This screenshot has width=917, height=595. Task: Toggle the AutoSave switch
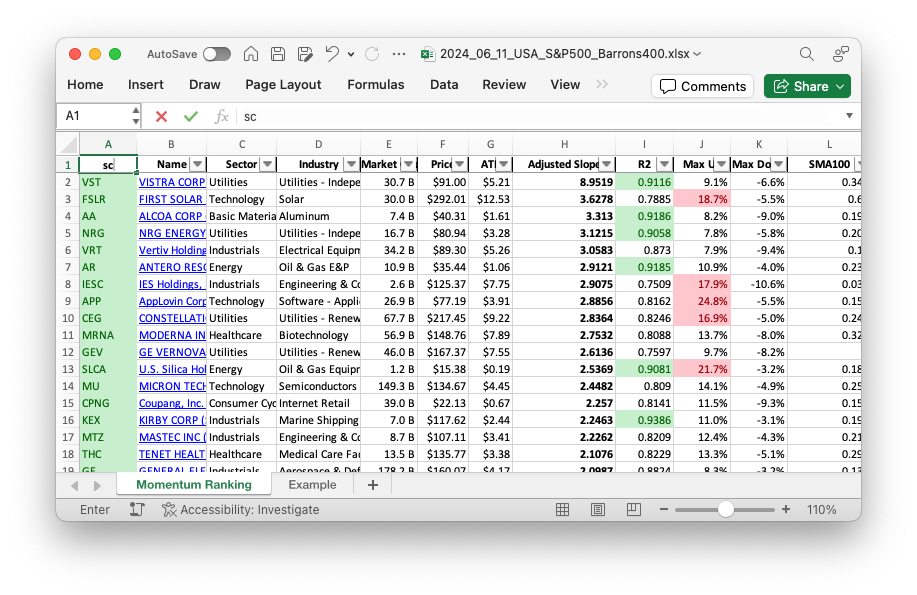(216, 54)
